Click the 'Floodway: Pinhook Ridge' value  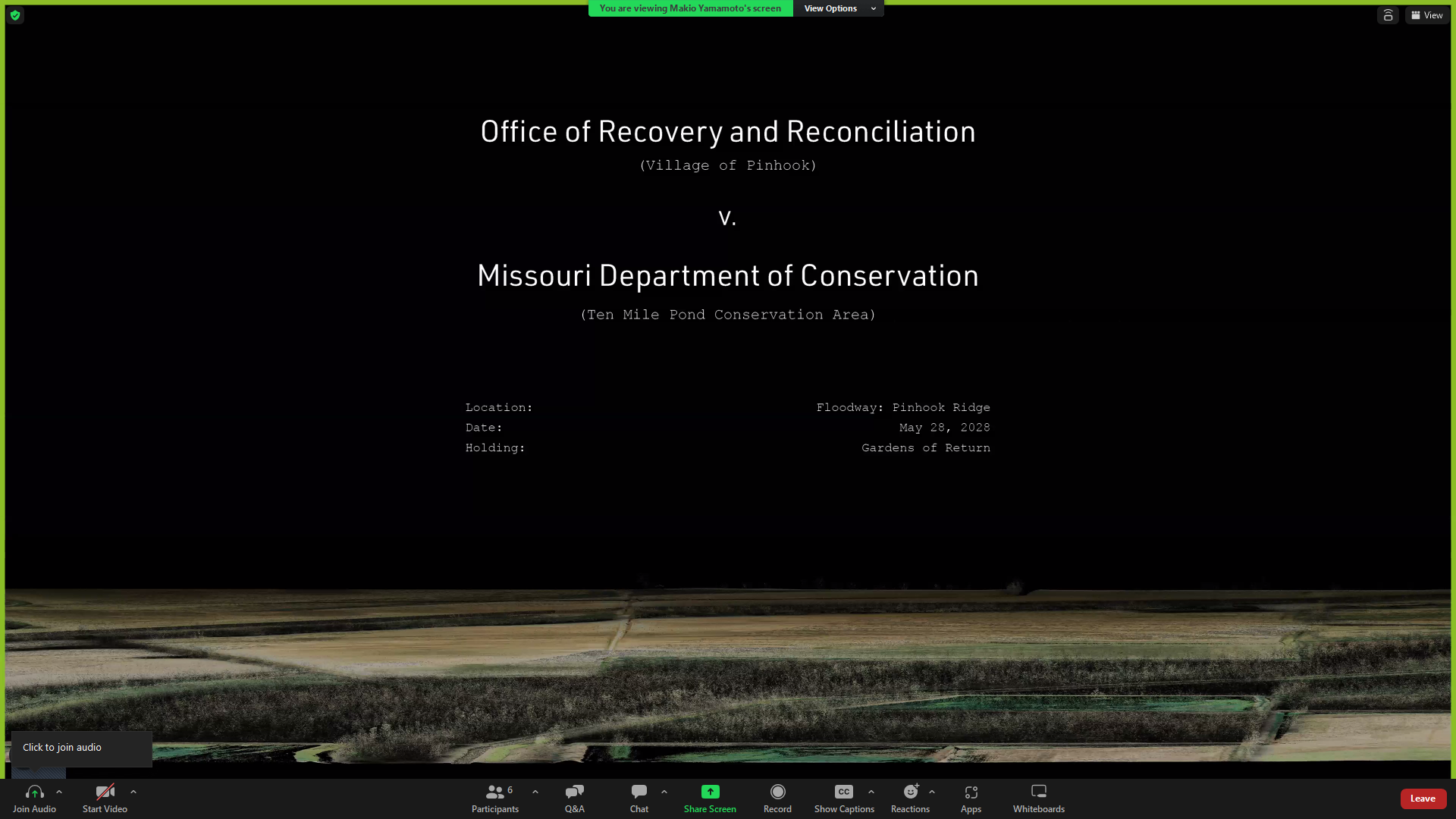click(x=903, y=408)
